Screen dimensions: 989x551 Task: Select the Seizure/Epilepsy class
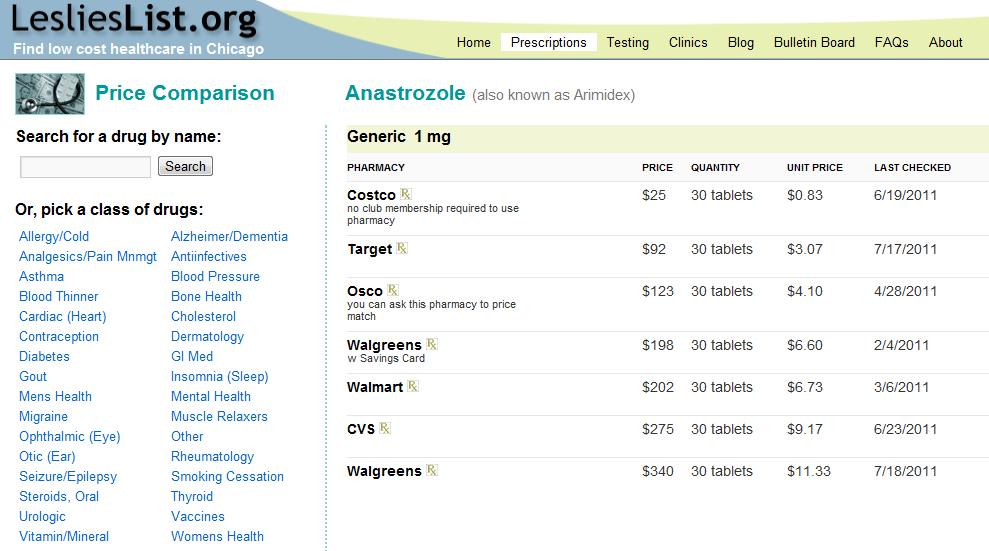(68, 477)
